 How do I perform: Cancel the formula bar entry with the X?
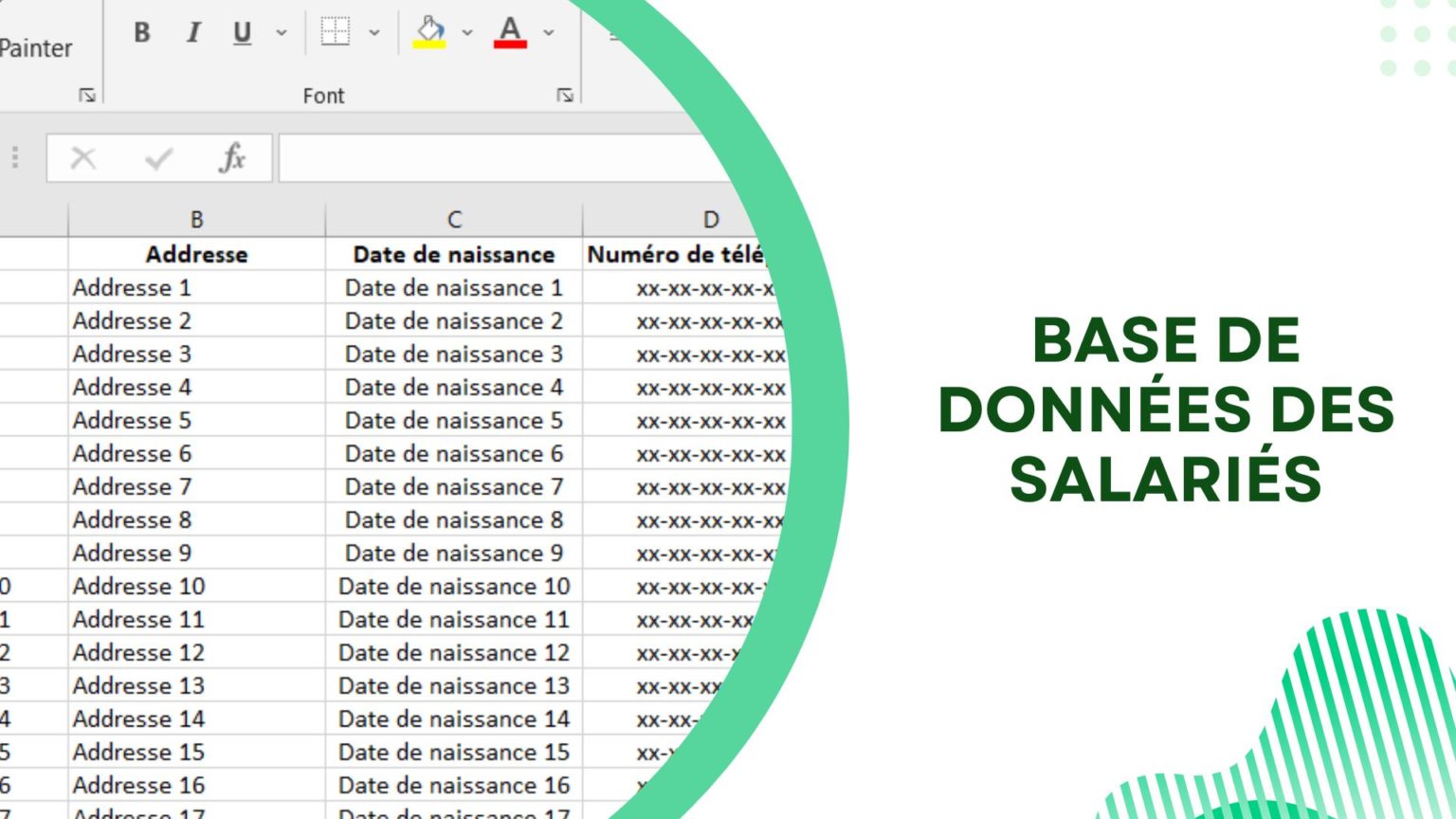click(82, 156)
